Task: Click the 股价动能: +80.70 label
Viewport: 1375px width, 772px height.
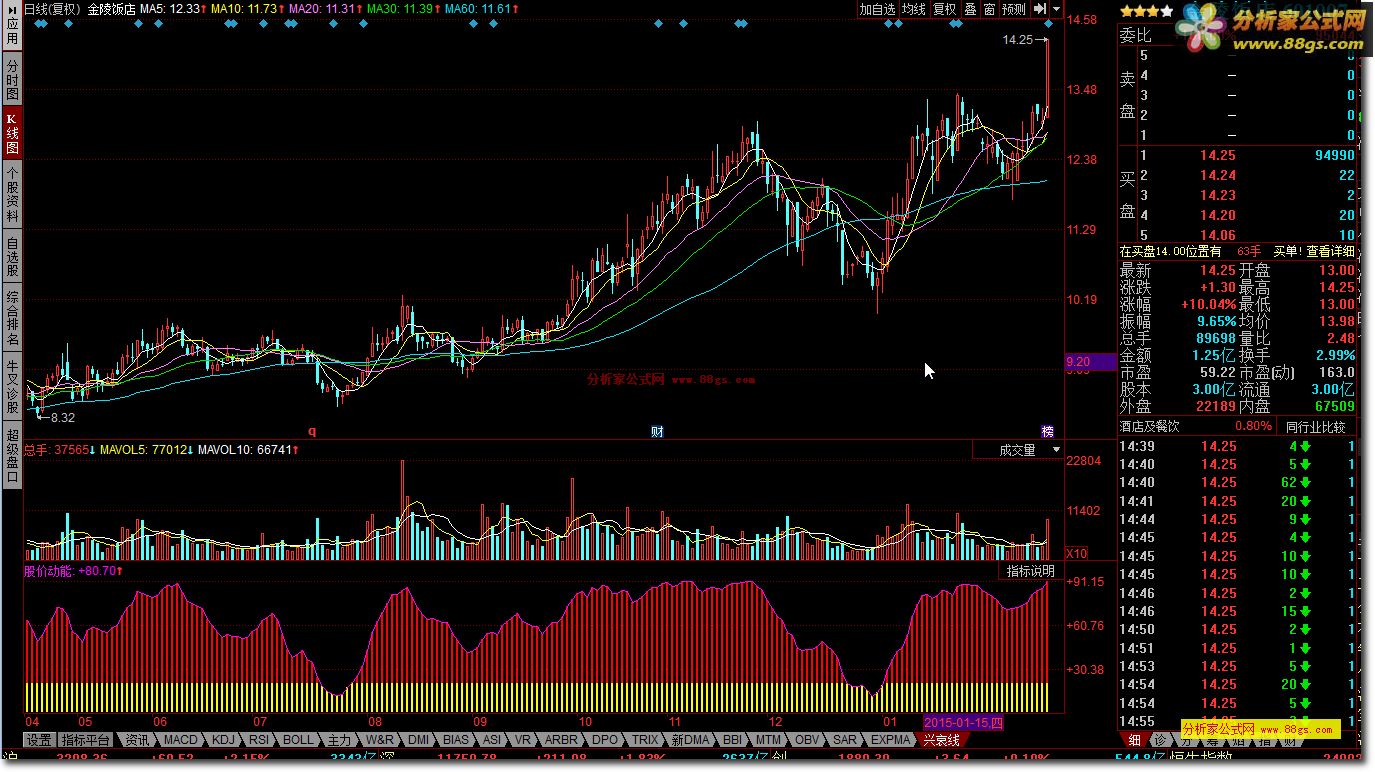Action: click(x=72, y=571)
